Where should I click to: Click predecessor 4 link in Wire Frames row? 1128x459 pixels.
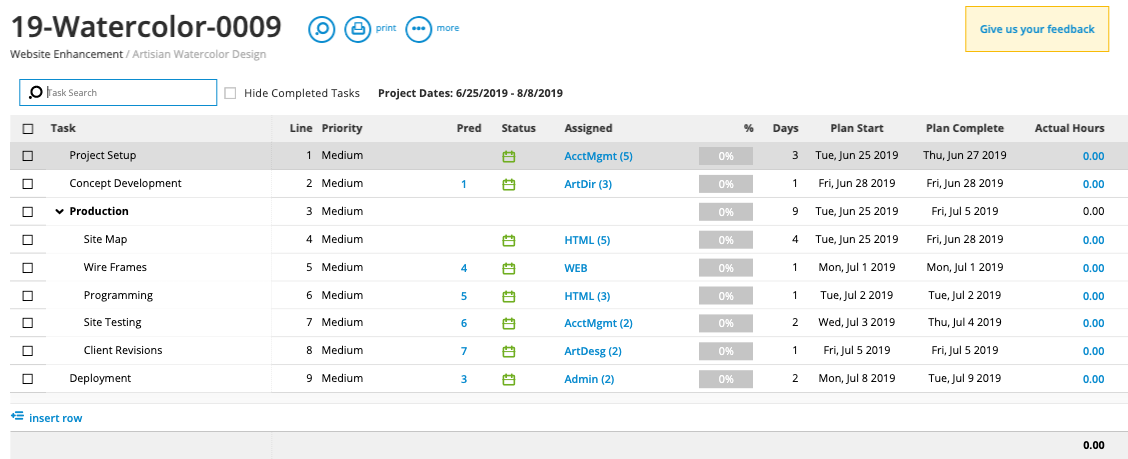pos(464,268)
